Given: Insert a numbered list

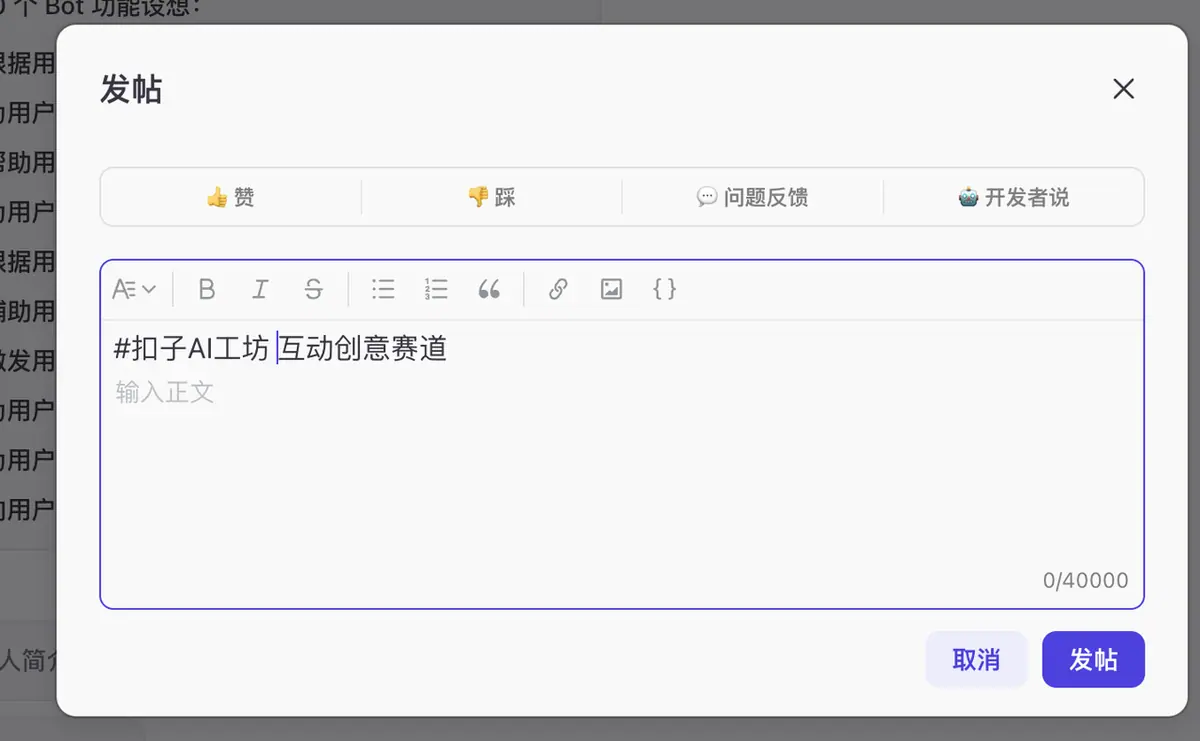Looking at the screenshot, I should (436, 290).
